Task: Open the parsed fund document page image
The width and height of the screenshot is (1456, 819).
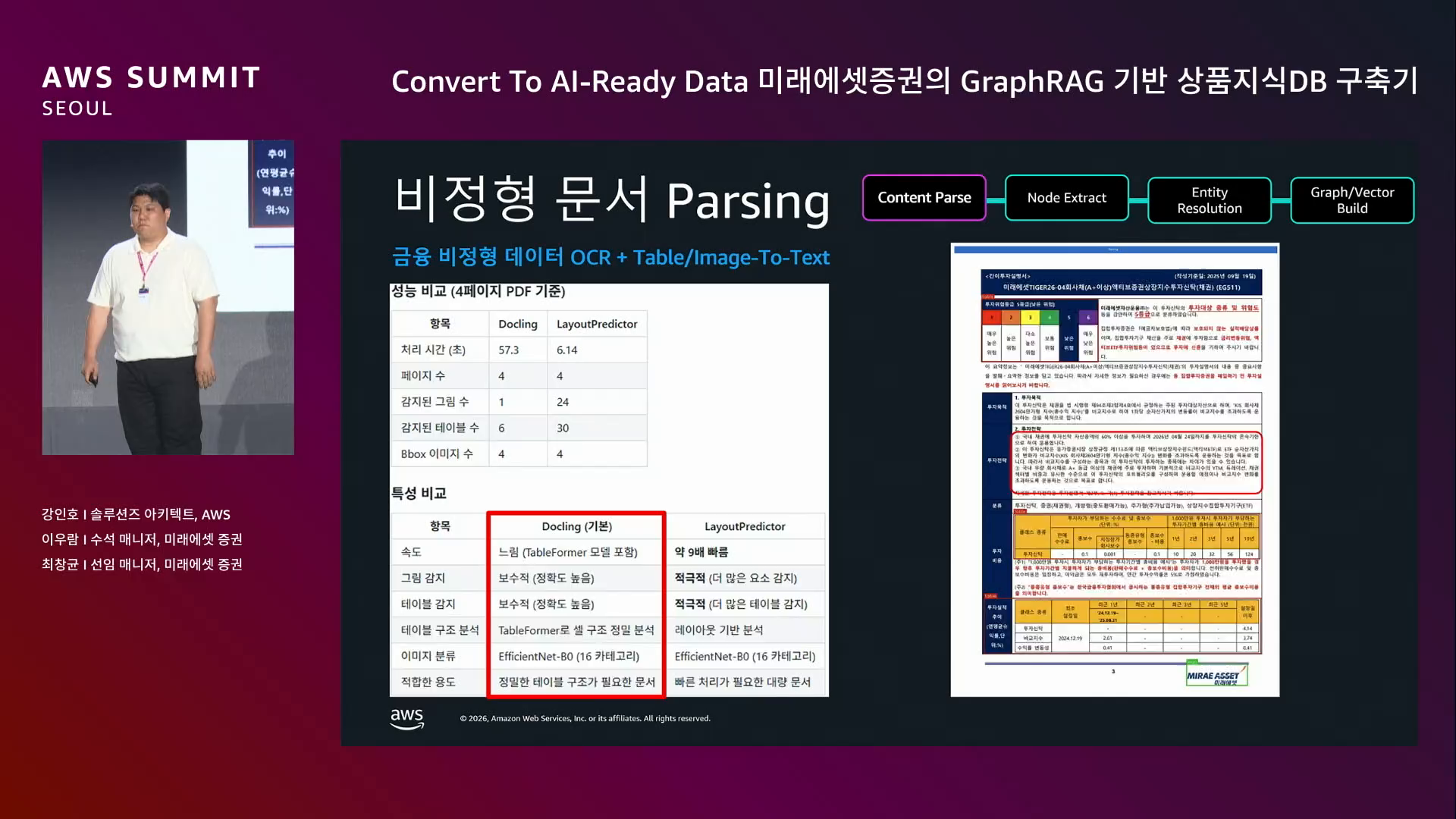Action: 1115,470
